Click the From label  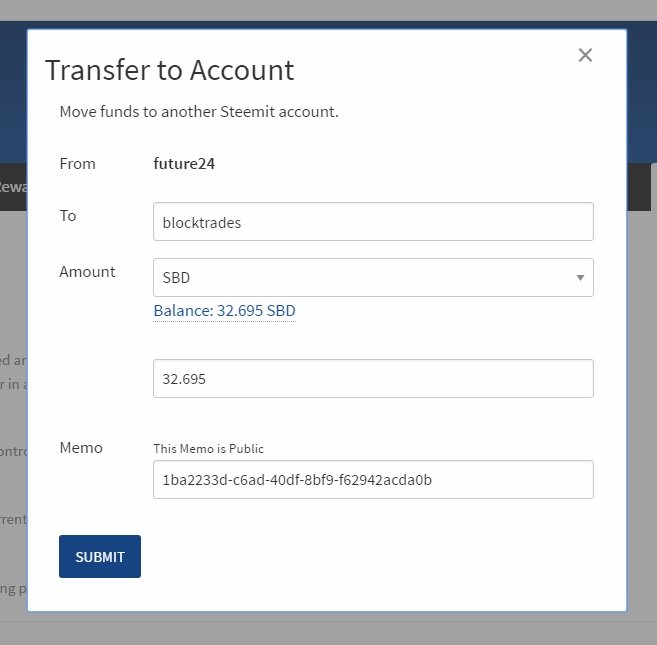[x=78, y=163]
